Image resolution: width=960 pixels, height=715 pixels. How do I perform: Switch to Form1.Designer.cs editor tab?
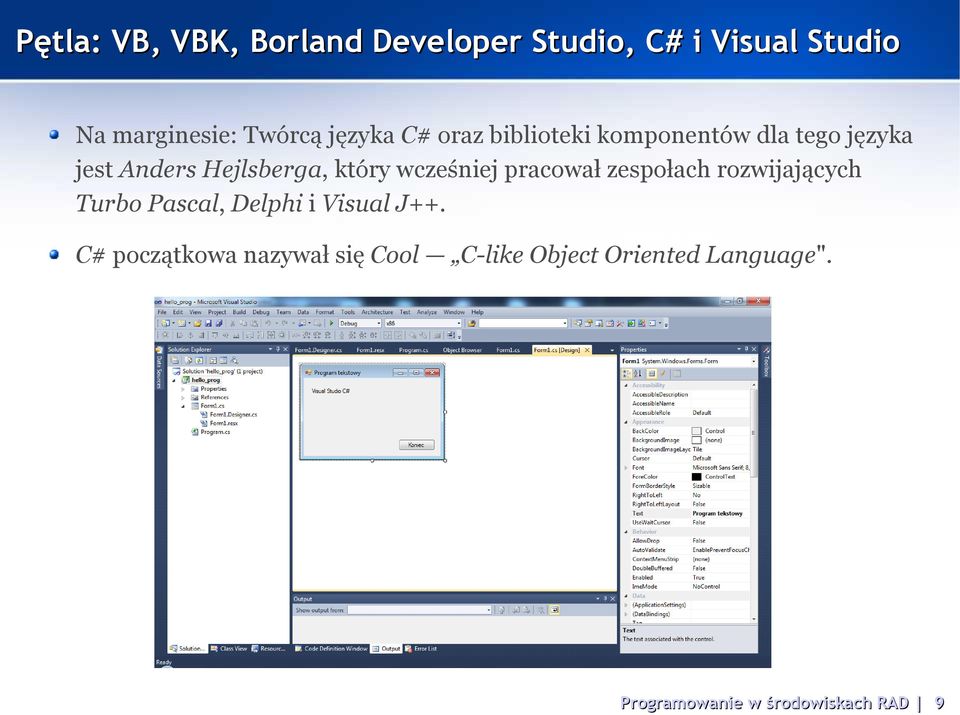coord(318,350)
